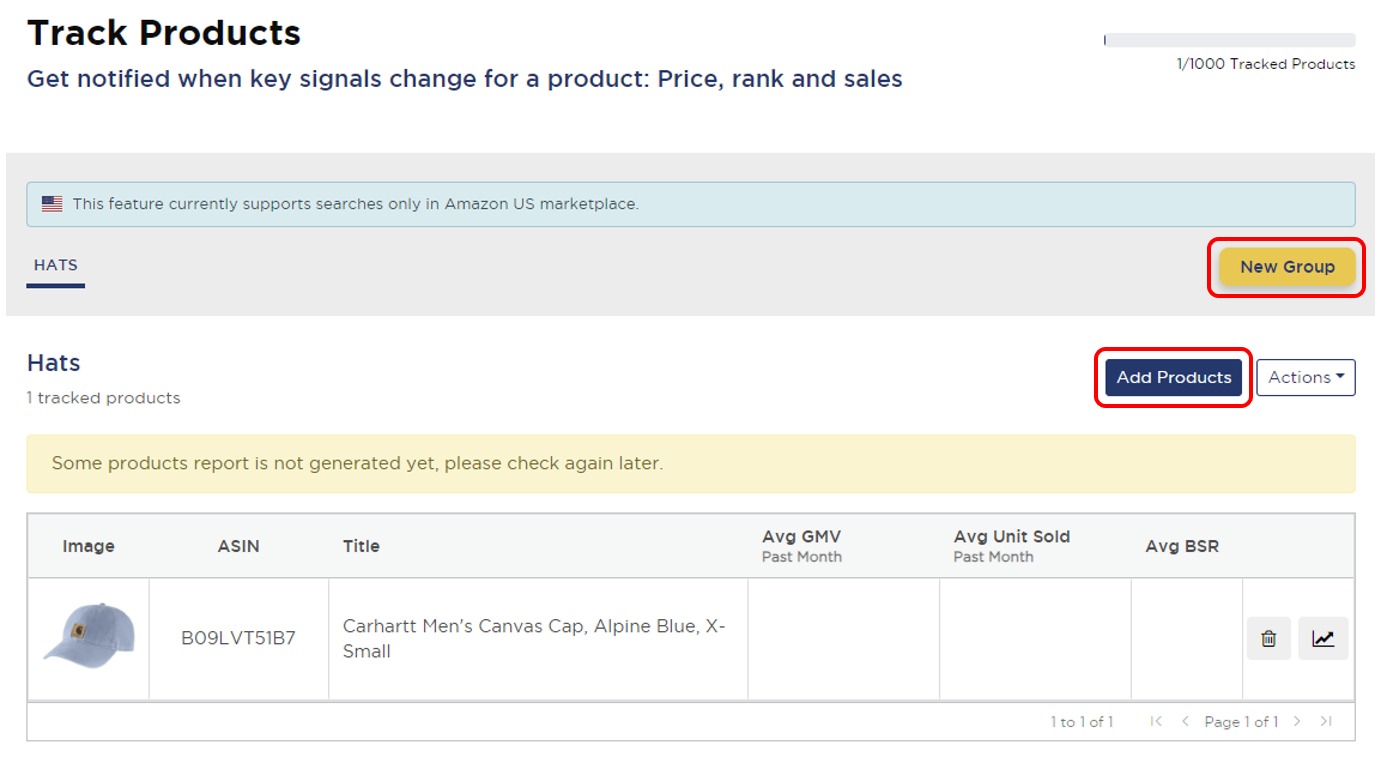1381x770 pixels.
Task: Click the US flag marketplace icon
Action: click(51, 202)
